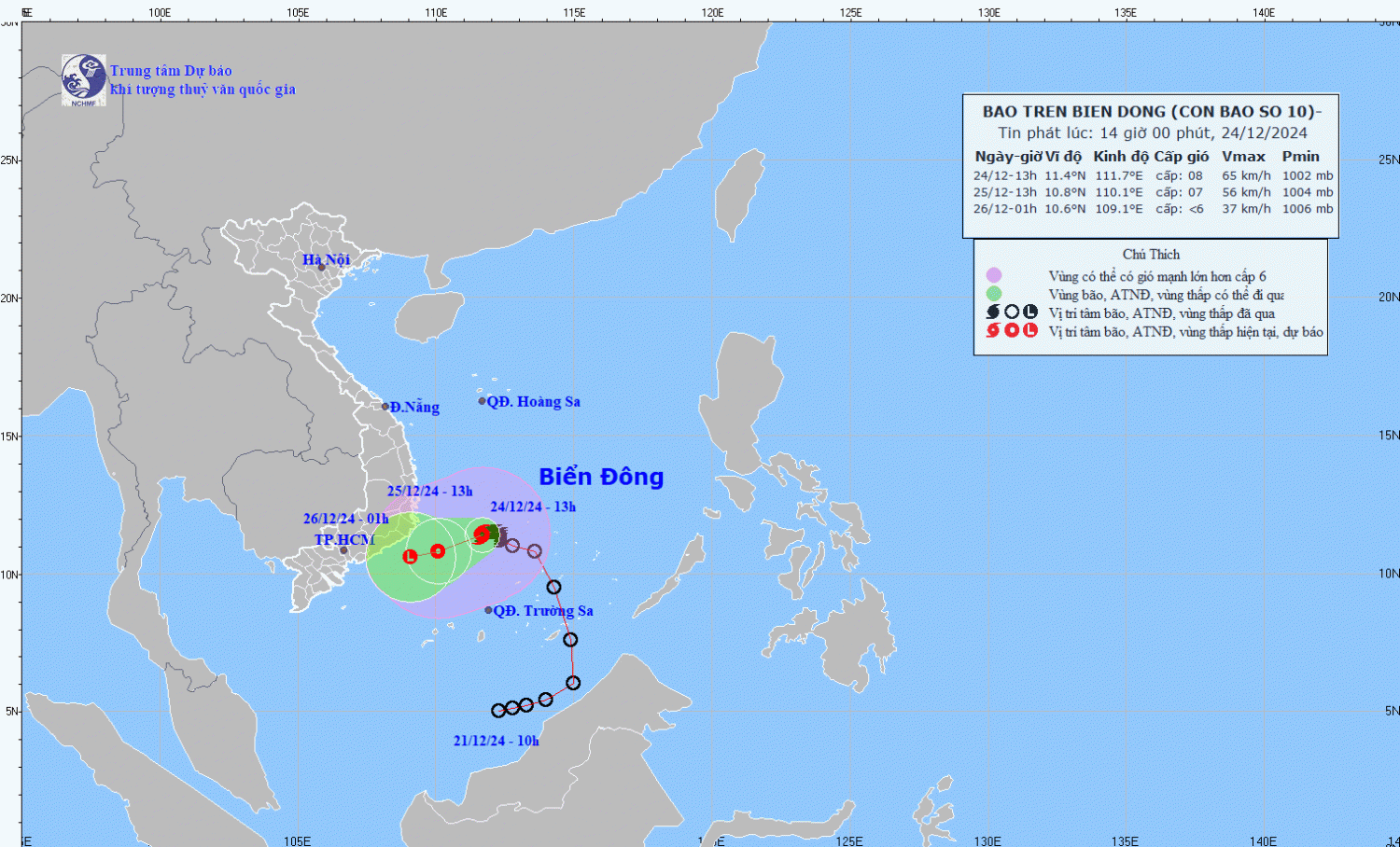
Task: Click the red L low-pressure forecast marker
Action: (410, 557)
